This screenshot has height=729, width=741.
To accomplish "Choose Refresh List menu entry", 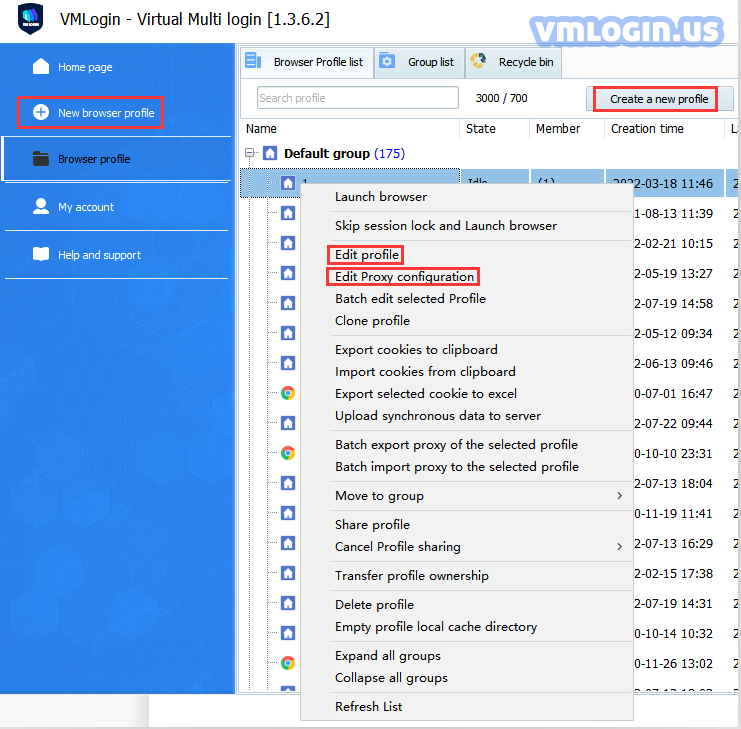I will tap(467, 707).
